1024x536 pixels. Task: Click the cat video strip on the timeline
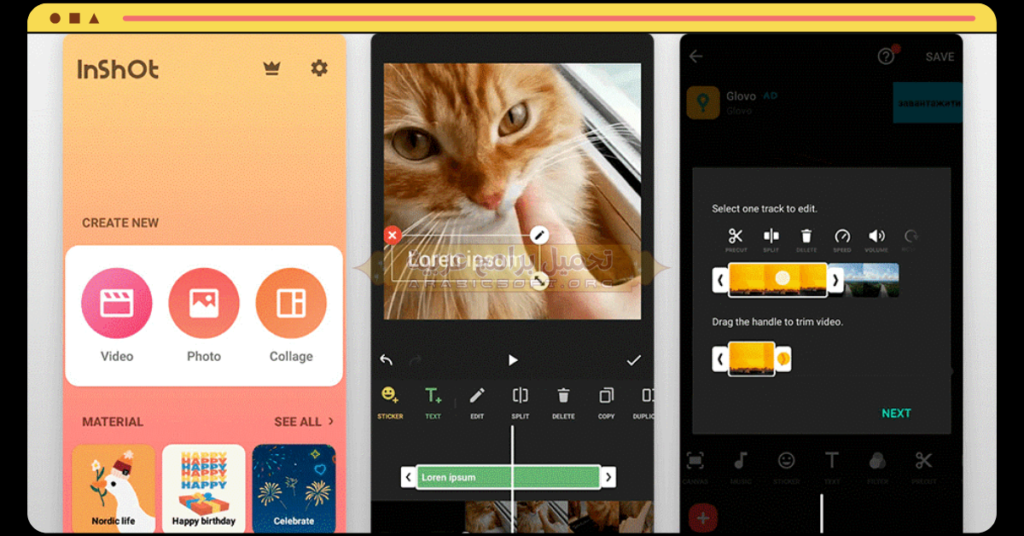[x=558, y=517]
